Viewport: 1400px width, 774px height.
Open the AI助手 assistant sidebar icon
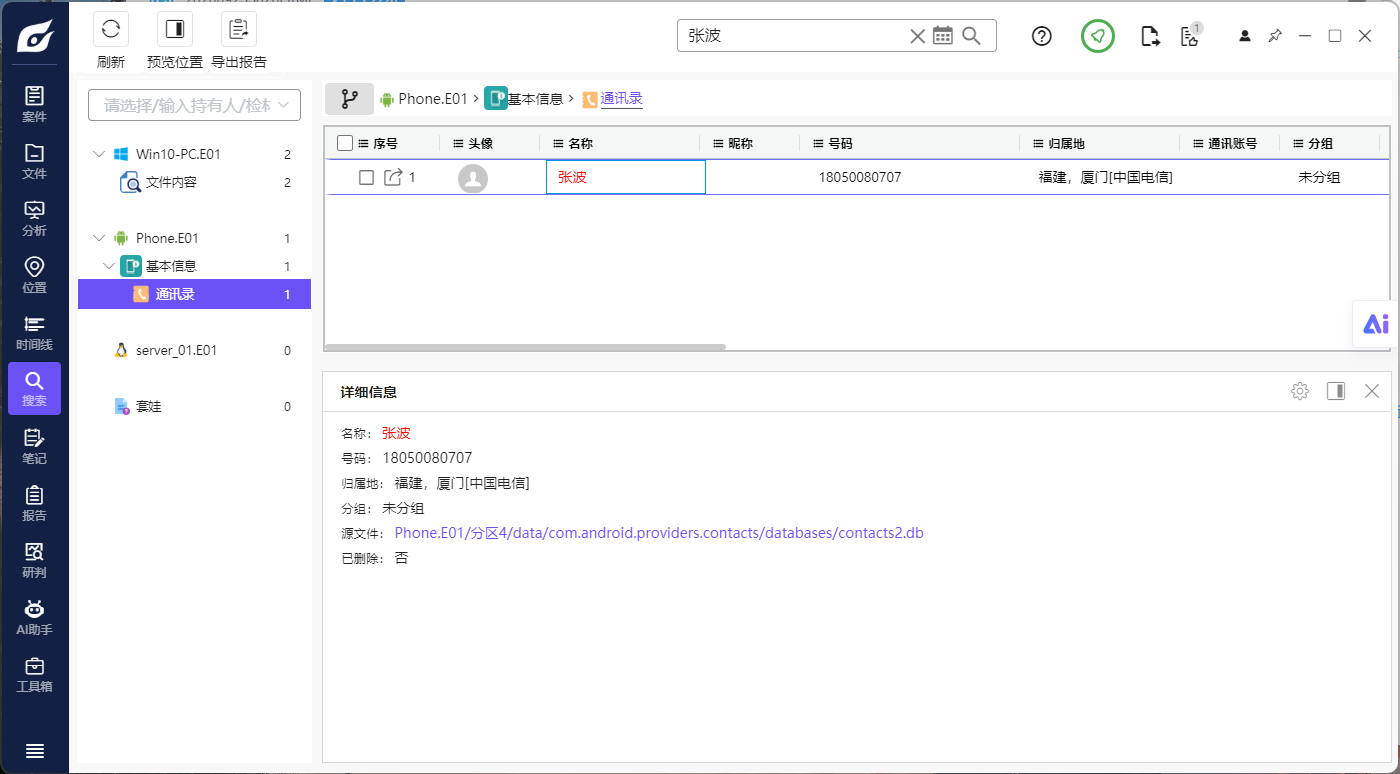click(x=34, y=617)
